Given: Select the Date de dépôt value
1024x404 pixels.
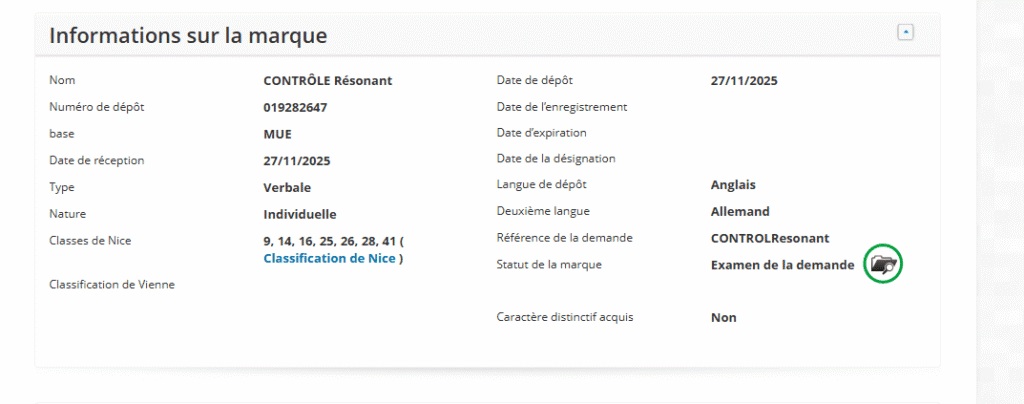Looking at the screenshot, I should click(744, 81).
